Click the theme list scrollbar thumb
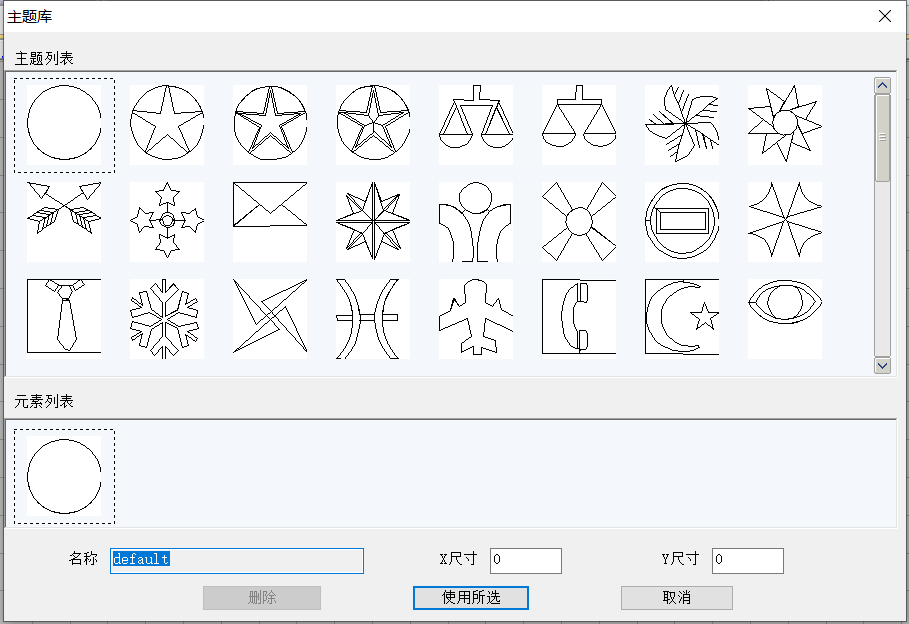Screen dimensions: 909x624 click(x=882, y=138)
